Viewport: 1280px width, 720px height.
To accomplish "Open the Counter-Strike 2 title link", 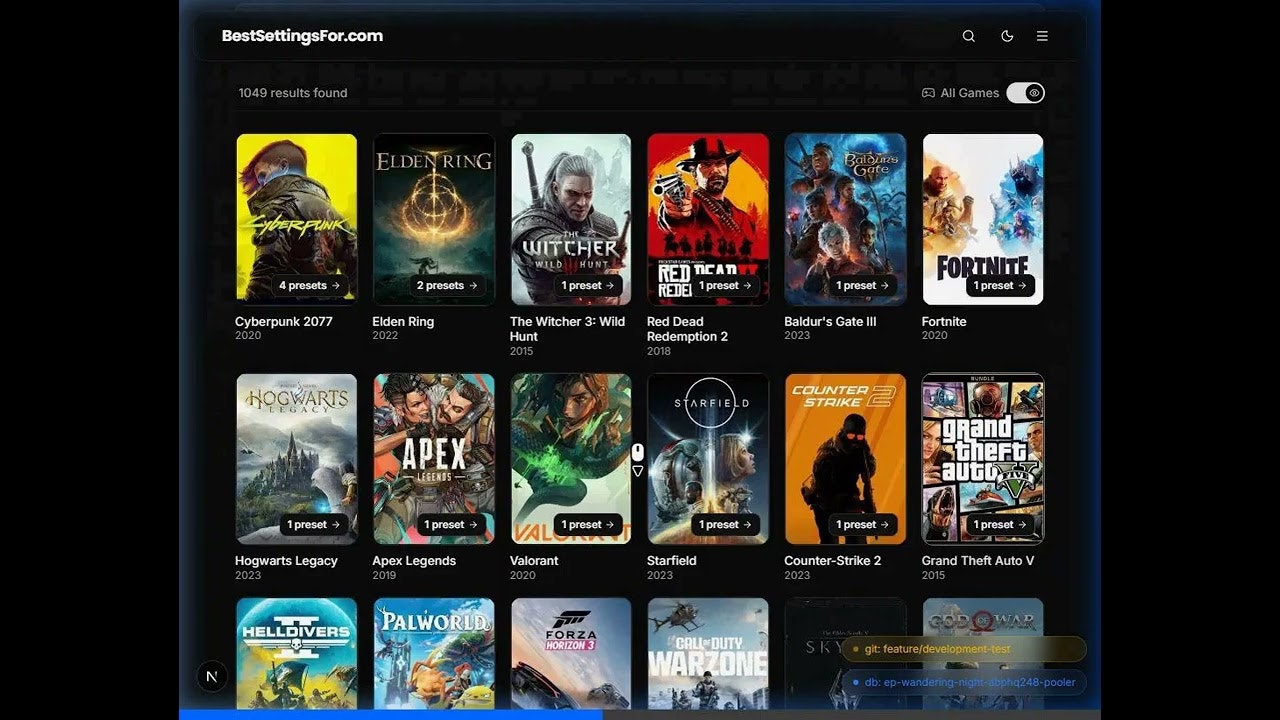I will coord(833,561).
